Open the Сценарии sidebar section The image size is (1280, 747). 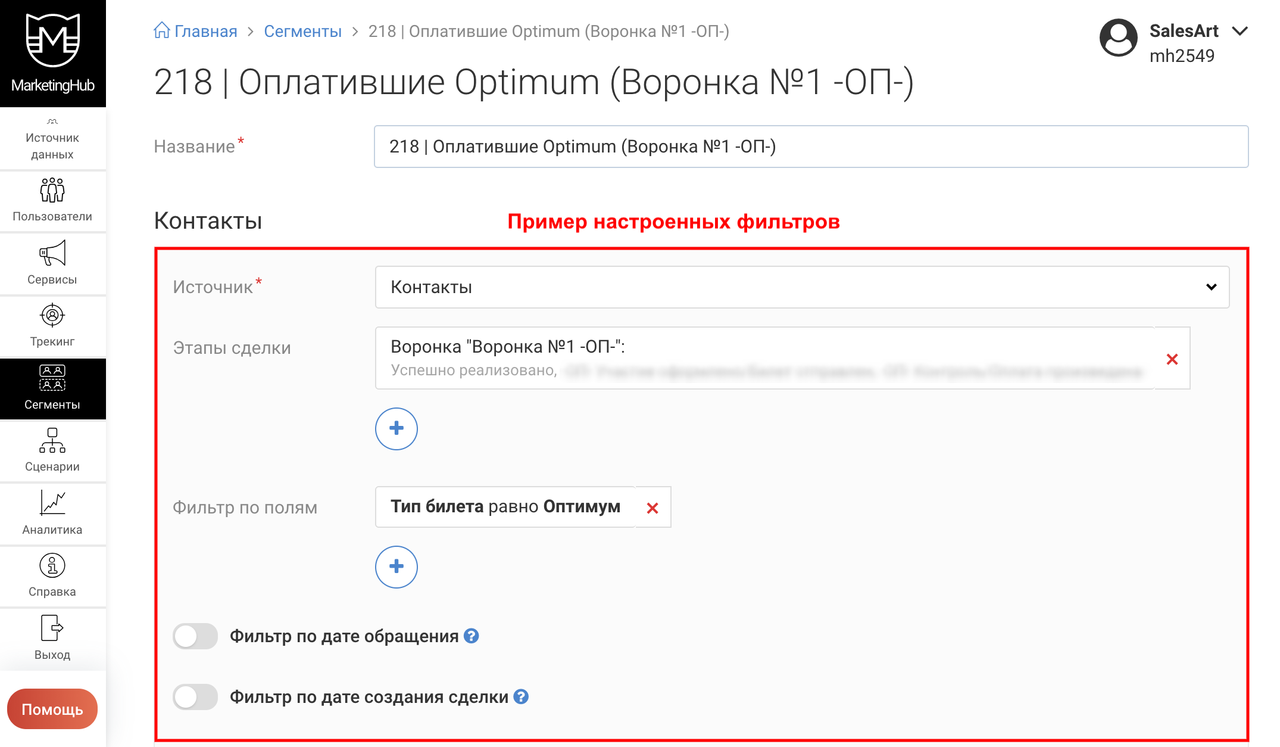pos(52,451)
